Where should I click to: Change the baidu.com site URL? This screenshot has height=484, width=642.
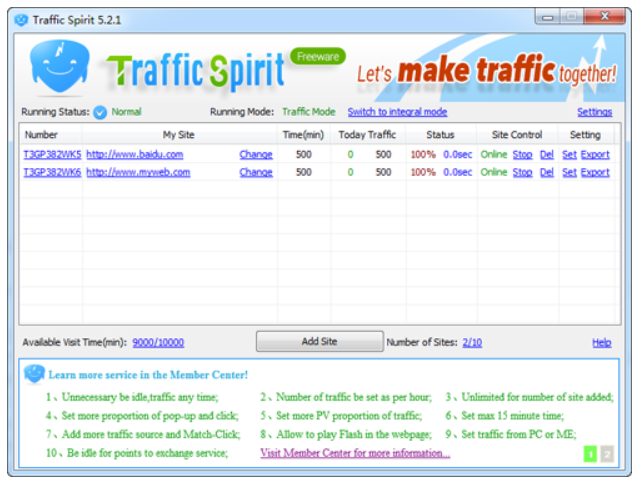click(x=256, y=154)
